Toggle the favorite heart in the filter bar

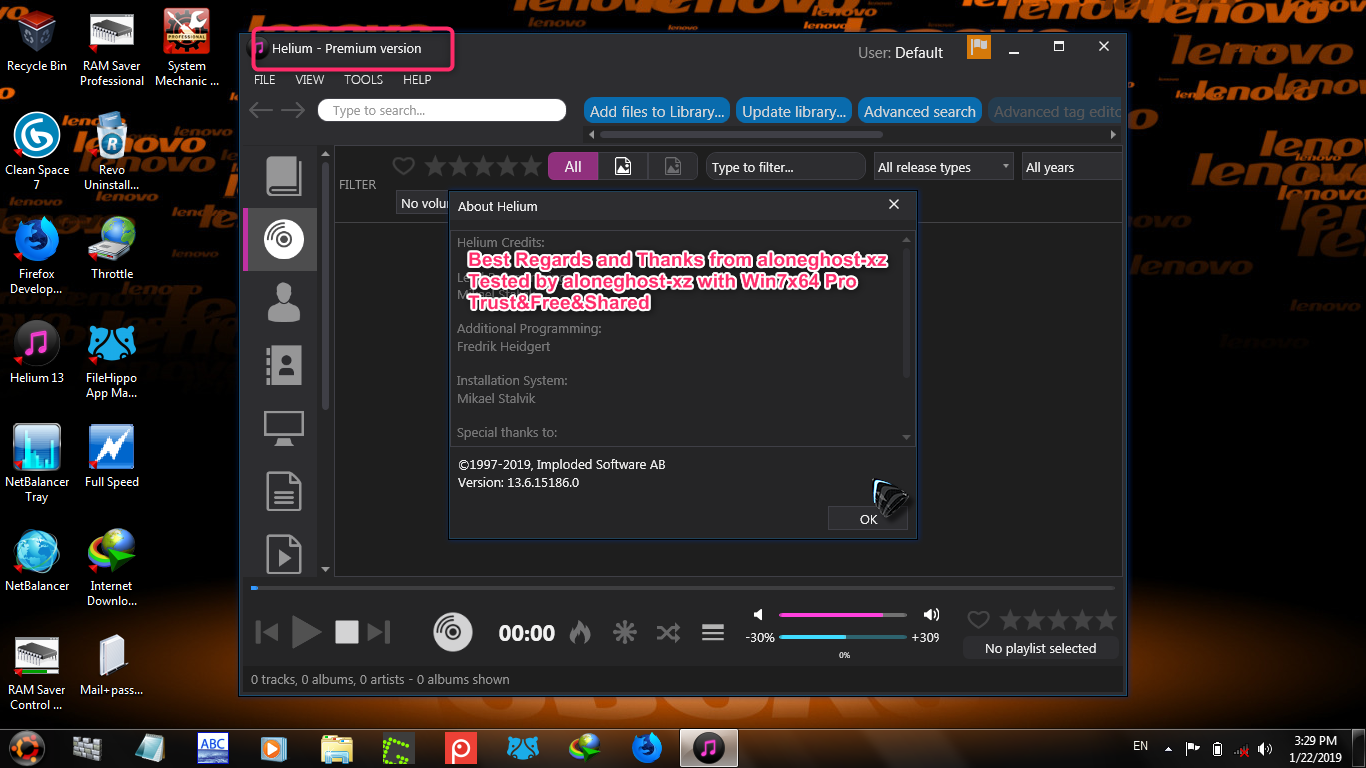403,166
